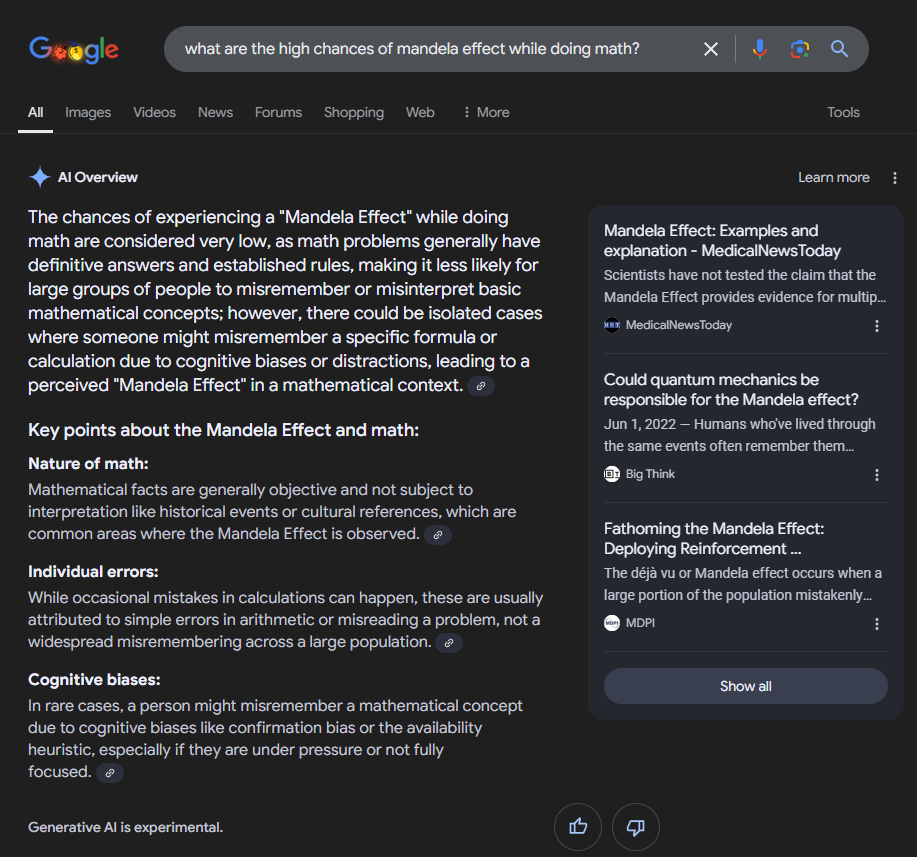Click the 'Individual errors:' heading

coord(94,572)
